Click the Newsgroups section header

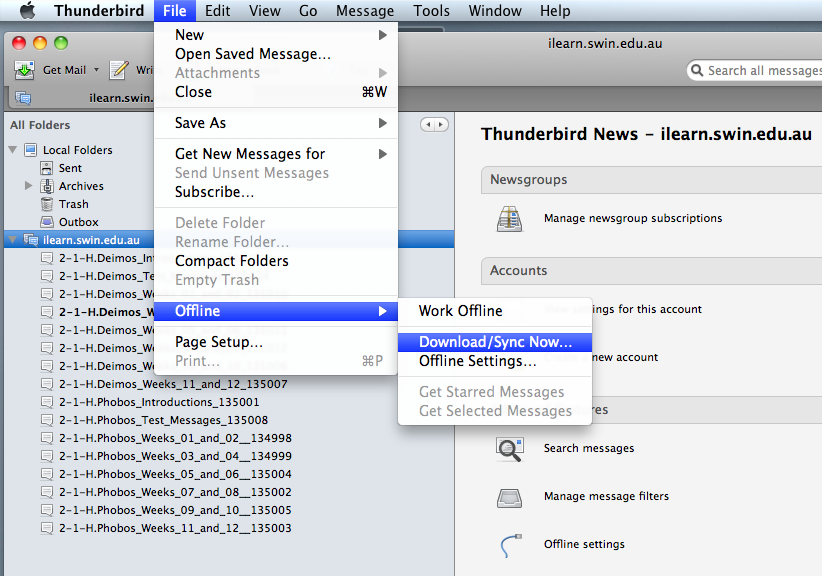[x=651, y=180]
